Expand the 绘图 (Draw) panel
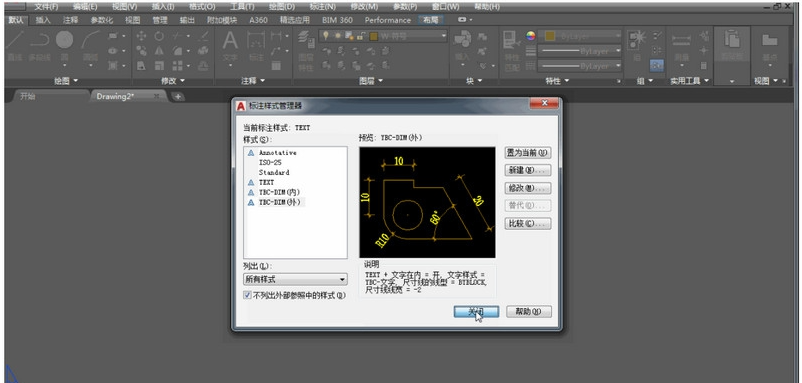The width and height of the screenshot is (802, 383). pos(65,81)
